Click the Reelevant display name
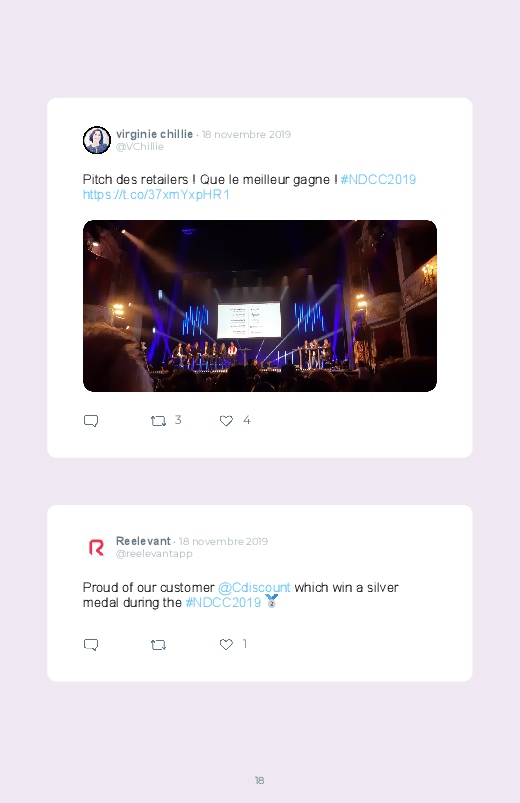This screenshot has height=803, width=520. coord(143,541)
